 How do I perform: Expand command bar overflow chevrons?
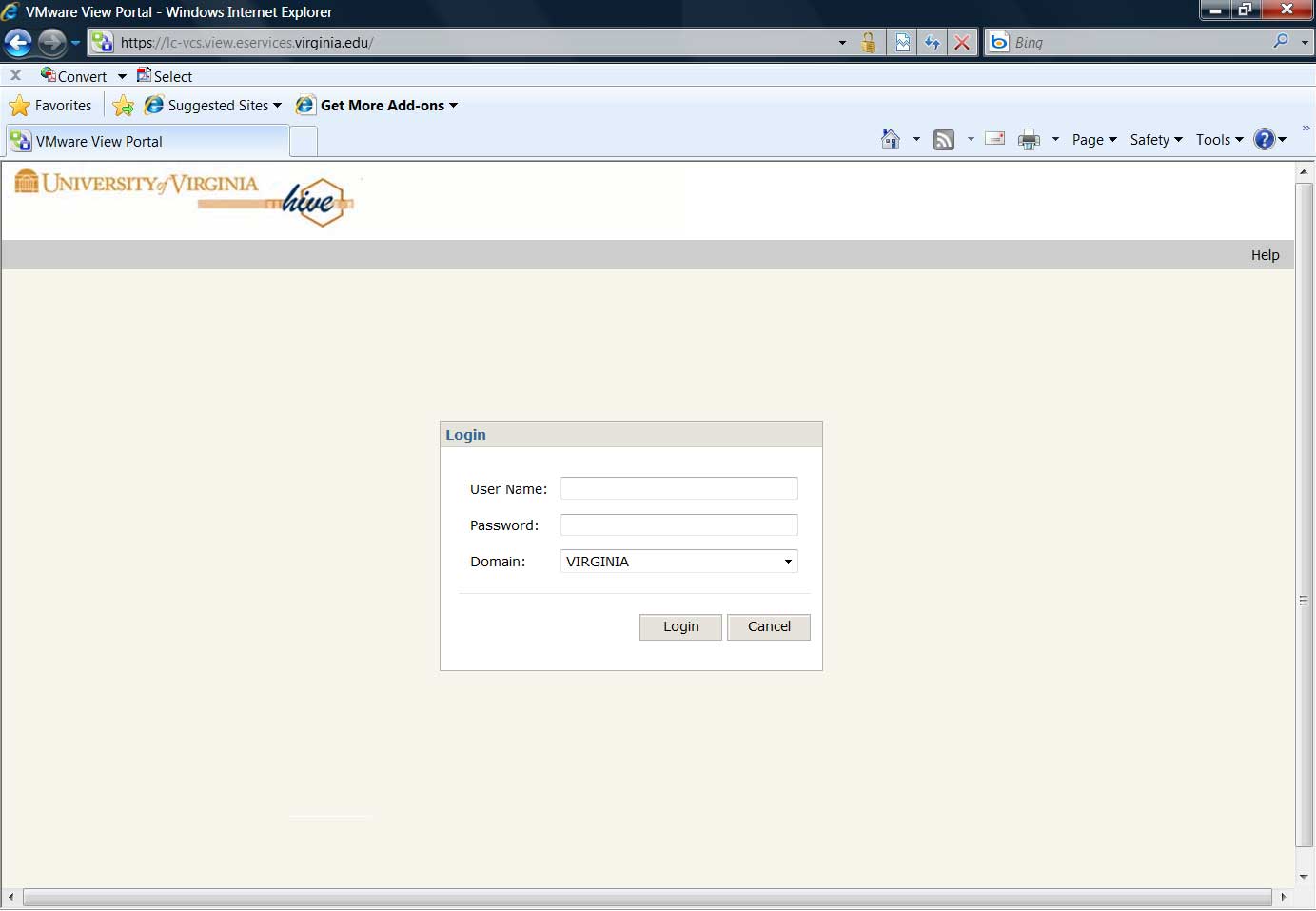click(x=1306, y=129)
